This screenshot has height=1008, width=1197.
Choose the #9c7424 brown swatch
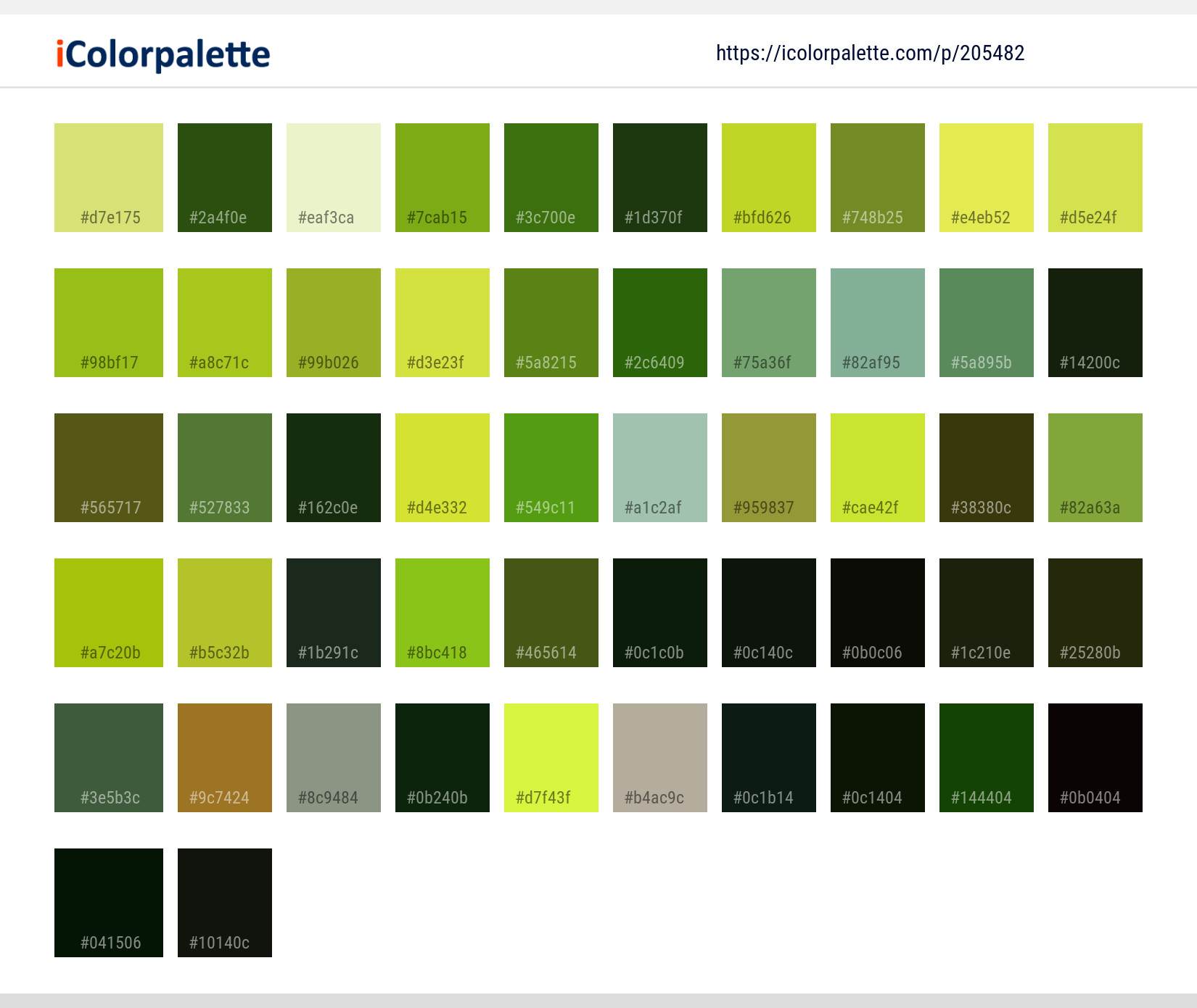pos(225,758)
